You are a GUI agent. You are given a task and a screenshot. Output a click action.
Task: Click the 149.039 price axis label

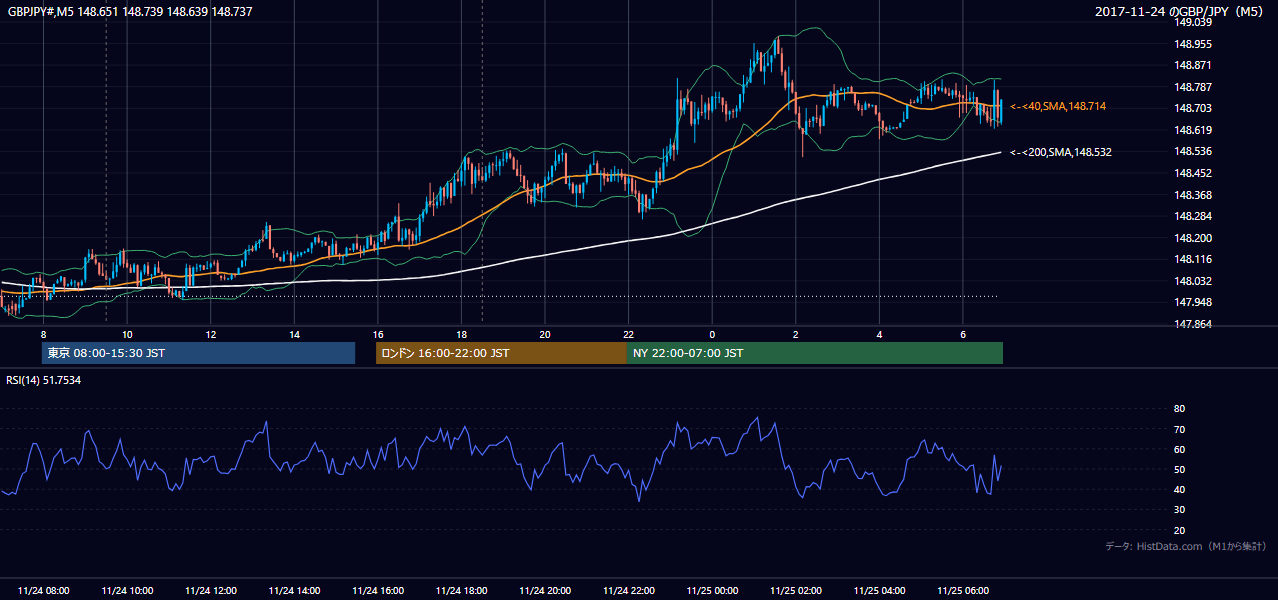point(1193,22)
